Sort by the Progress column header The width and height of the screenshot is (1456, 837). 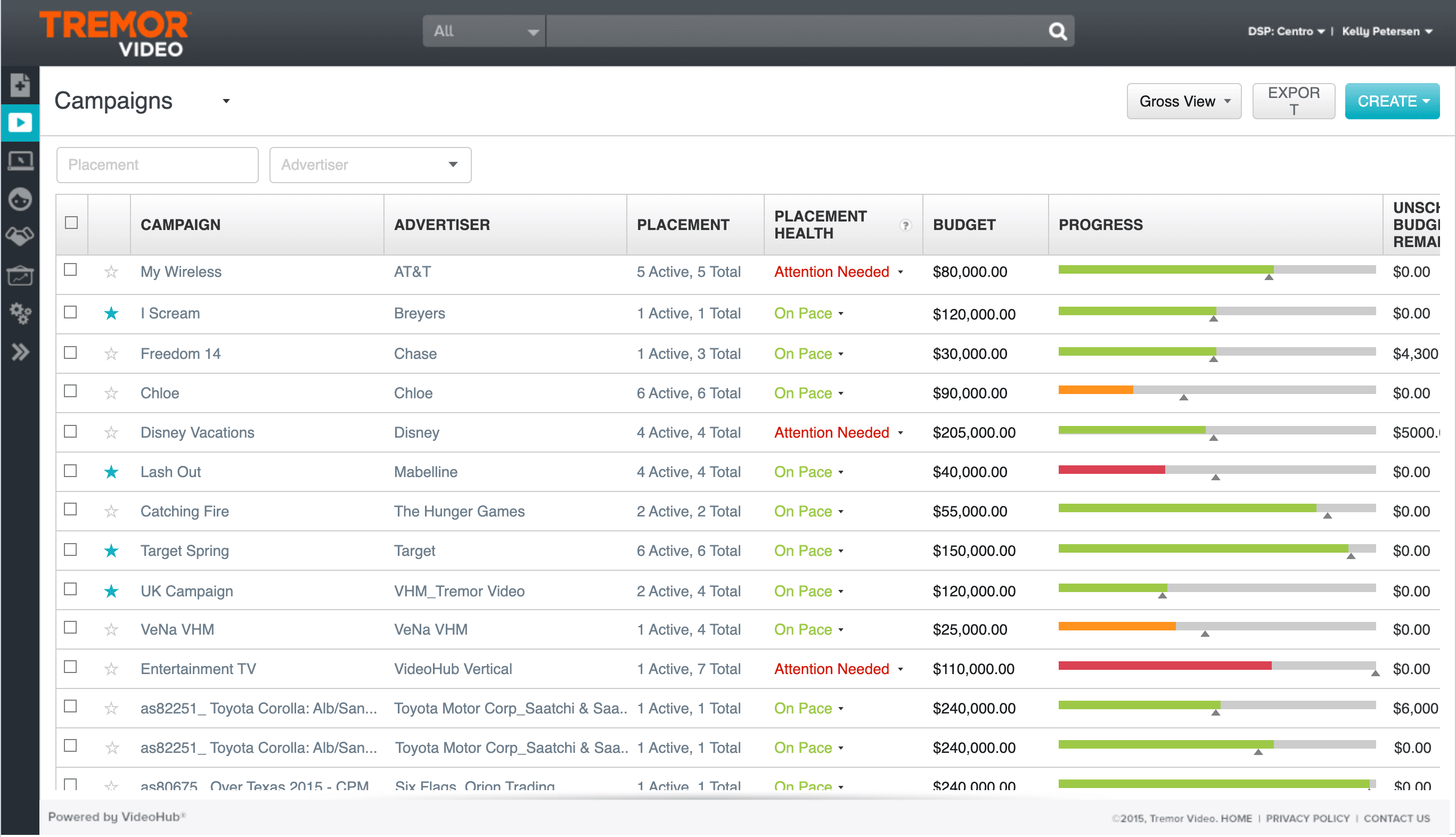tap(1100, 225)
